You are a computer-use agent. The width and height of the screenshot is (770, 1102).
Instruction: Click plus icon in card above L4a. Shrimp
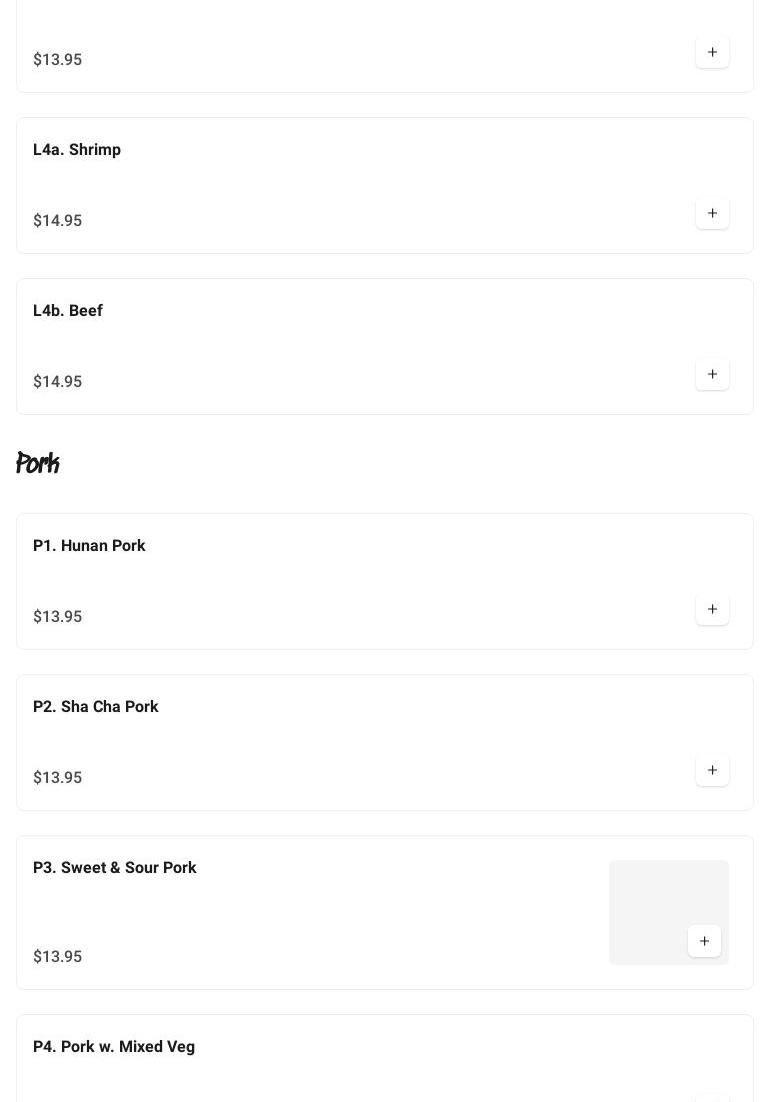[712, 52]
